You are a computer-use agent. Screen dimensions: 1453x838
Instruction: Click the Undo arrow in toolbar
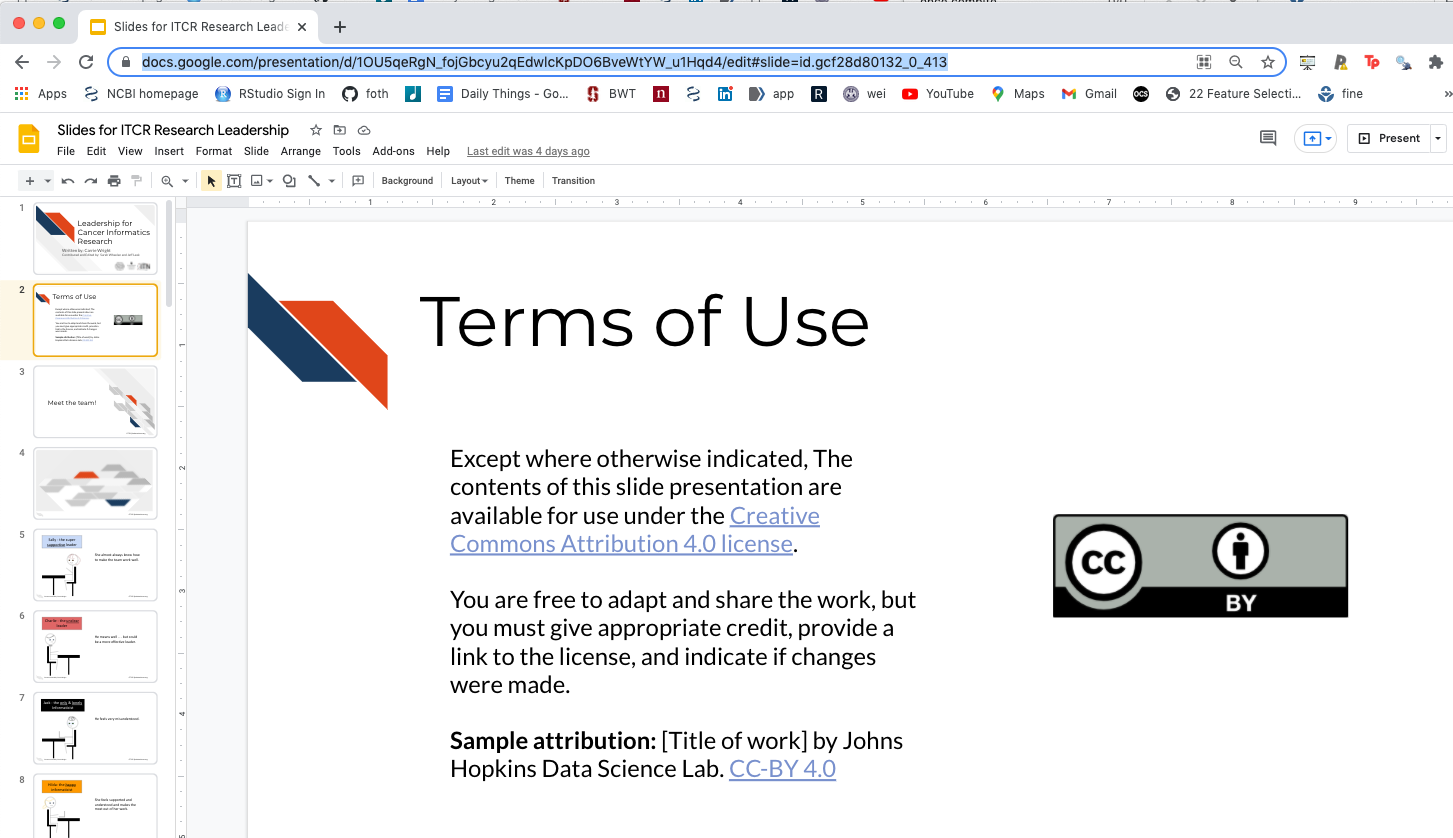(x=68, y=181)
